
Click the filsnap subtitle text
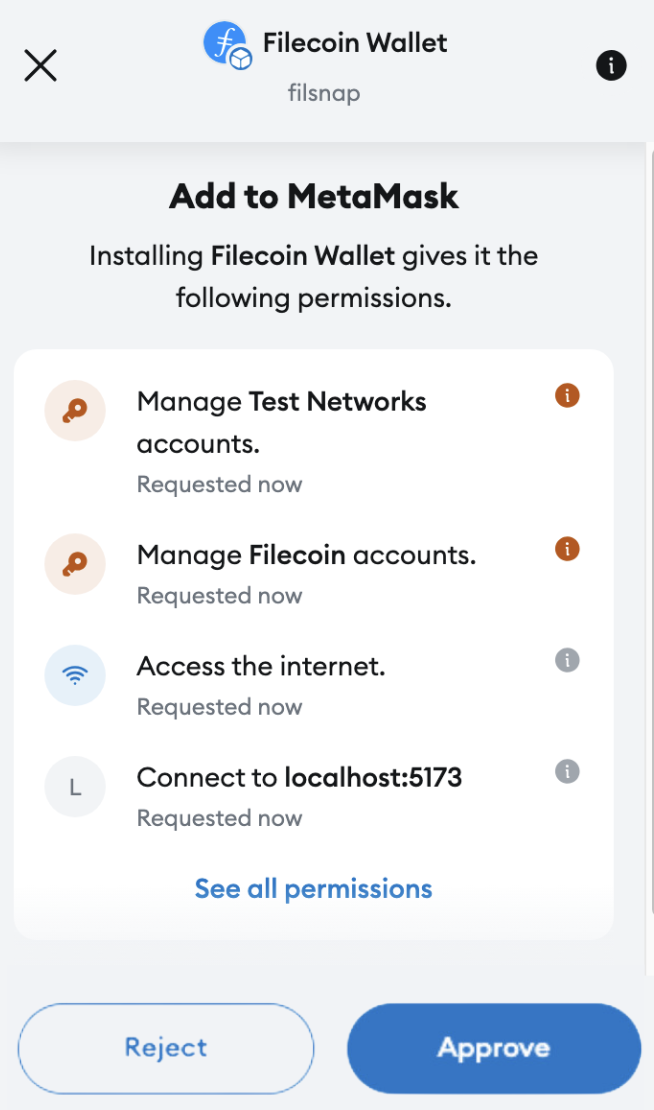(x=323, y=94)
